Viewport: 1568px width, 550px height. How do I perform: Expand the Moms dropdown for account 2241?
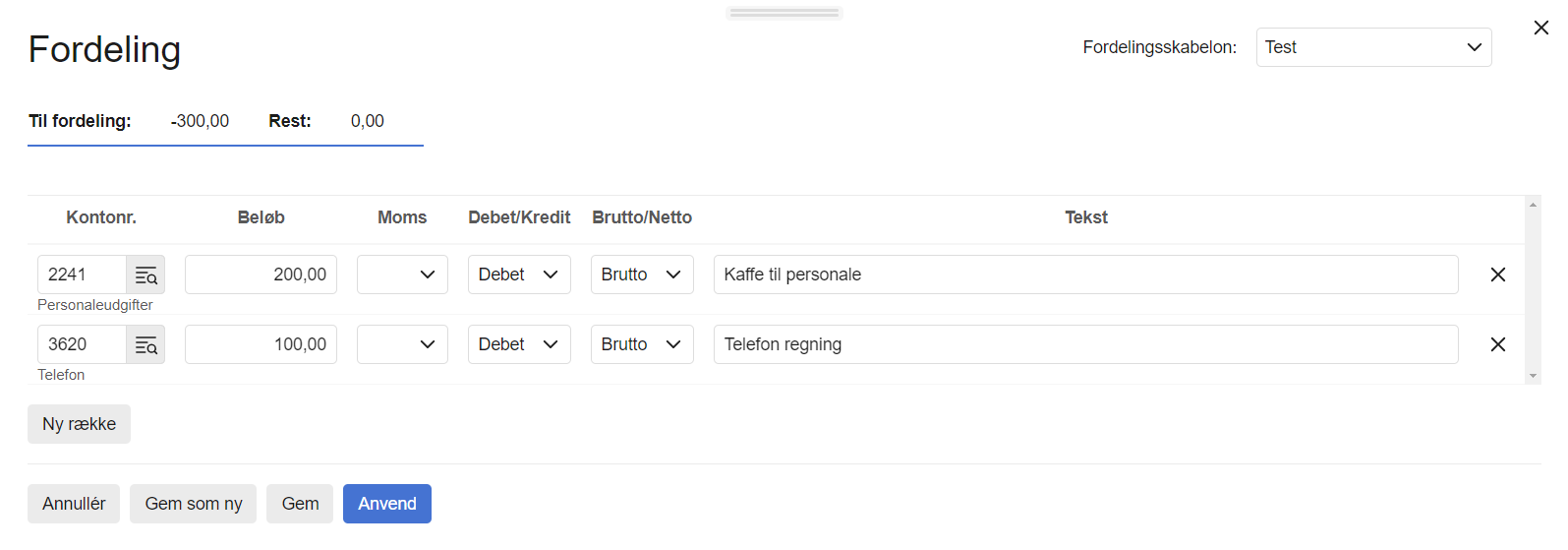click(x=402, y=275)
